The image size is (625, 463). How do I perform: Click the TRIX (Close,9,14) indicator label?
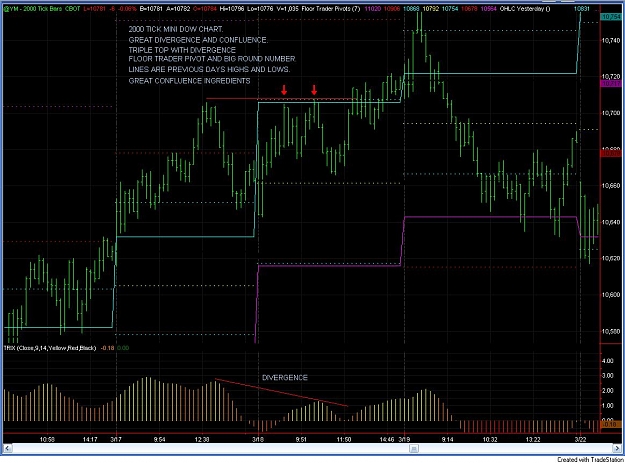pyautogui.click(x=50, y=348)
